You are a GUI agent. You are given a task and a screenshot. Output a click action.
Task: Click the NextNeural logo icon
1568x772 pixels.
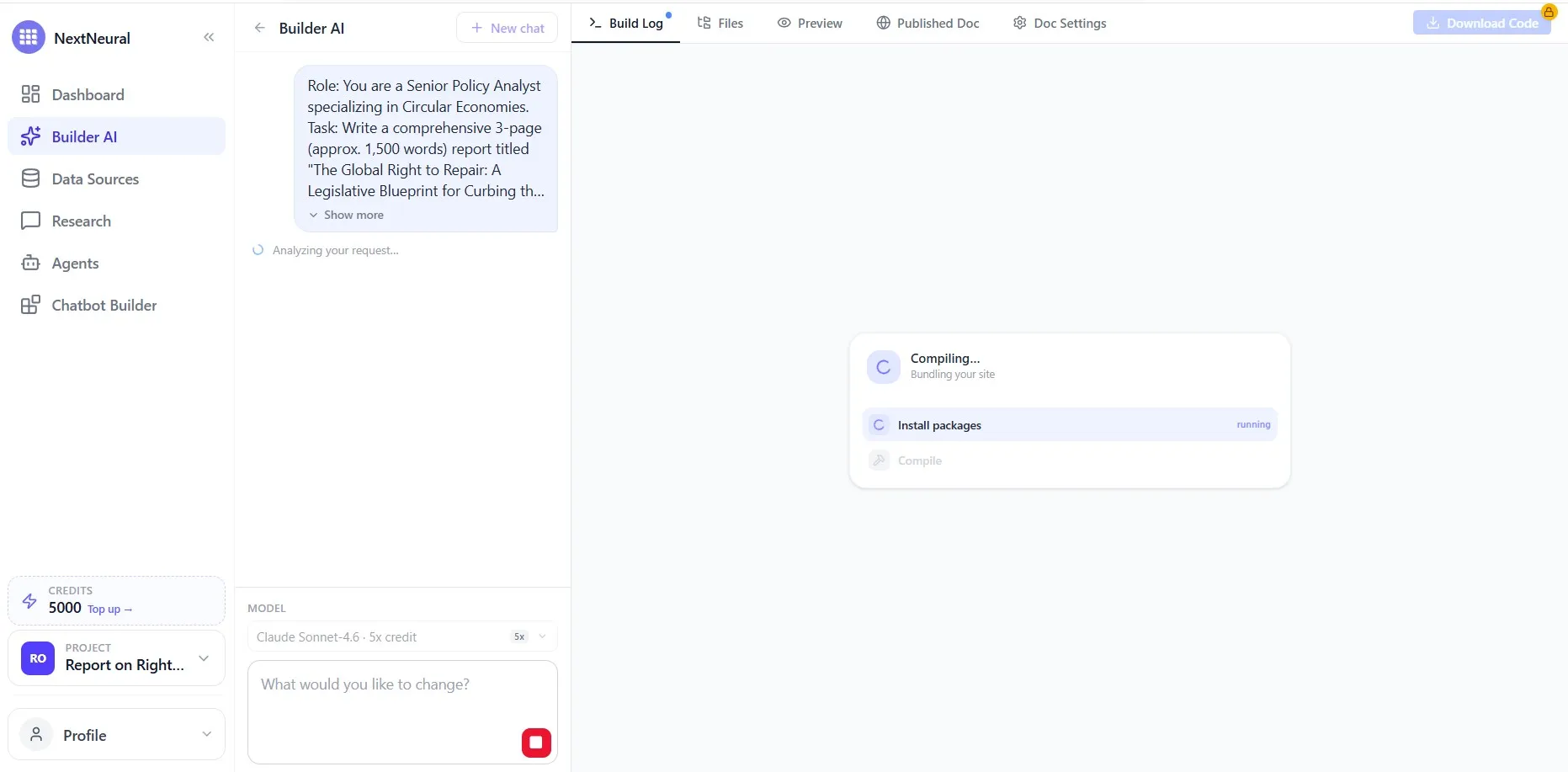29,38
